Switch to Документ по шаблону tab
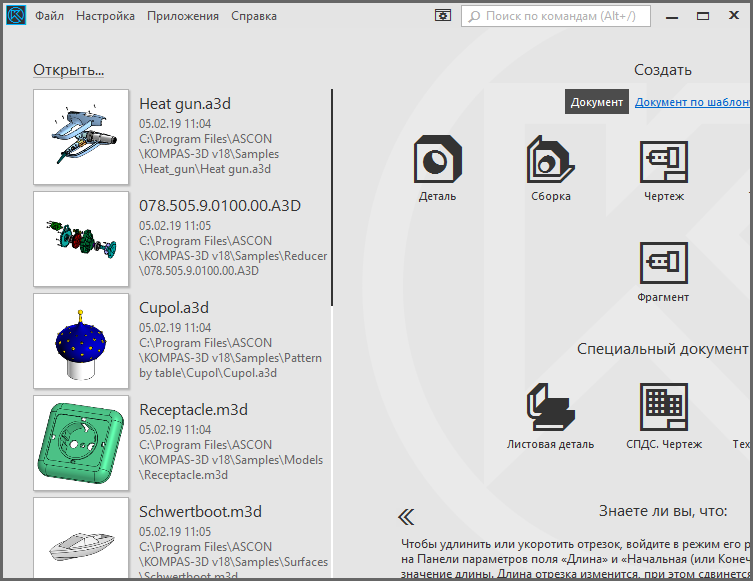The width and height of the screenshot is (753, 581). coord(692,102)
